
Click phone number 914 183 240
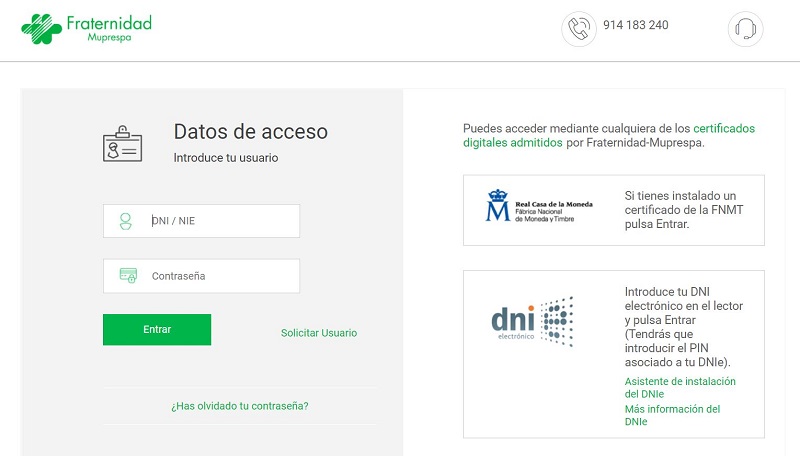pyautogui.click(x=636, y=25)
